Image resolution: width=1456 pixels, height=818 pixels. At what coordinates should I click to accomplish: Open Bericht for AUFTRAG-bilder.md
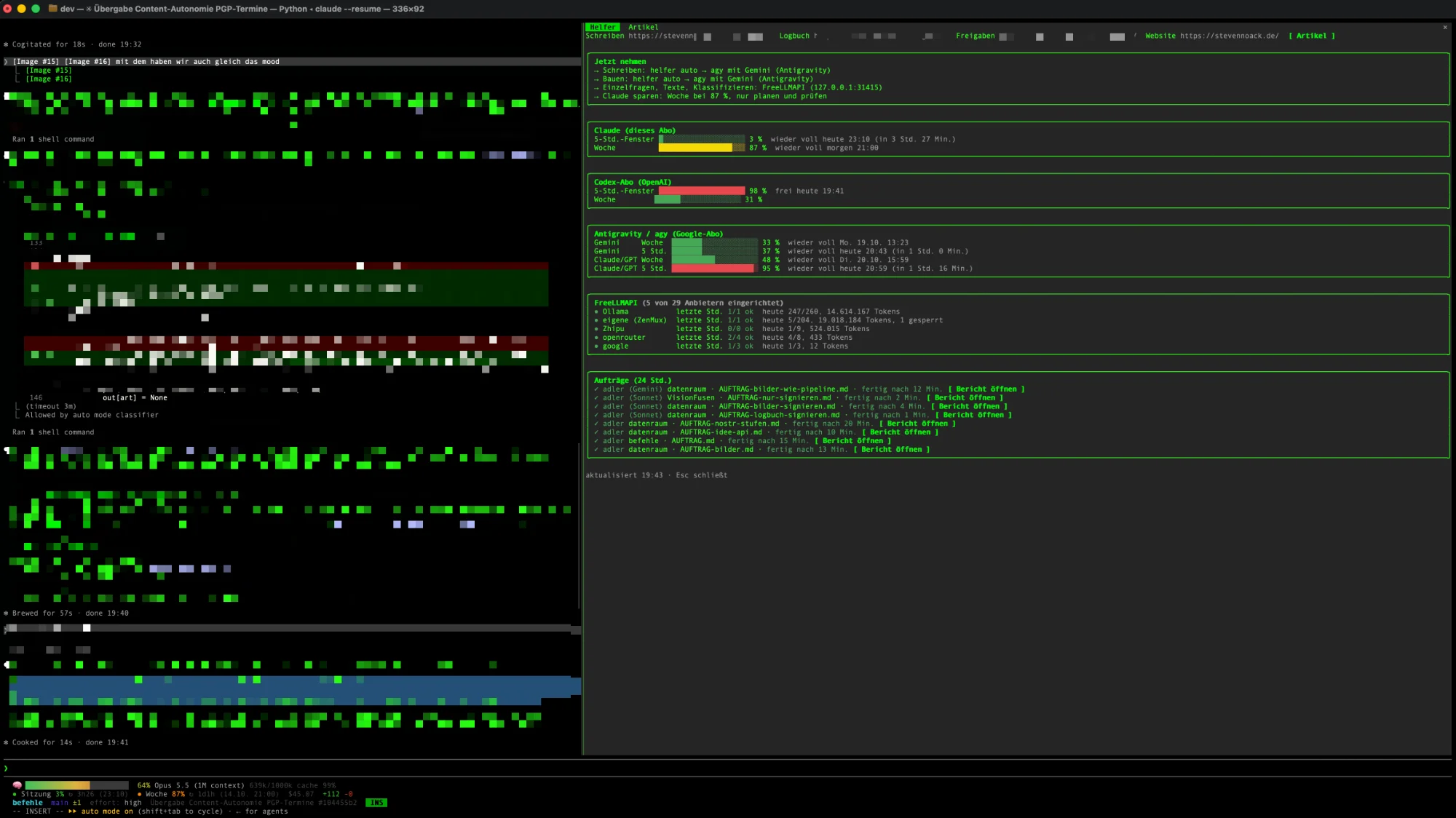891,450
